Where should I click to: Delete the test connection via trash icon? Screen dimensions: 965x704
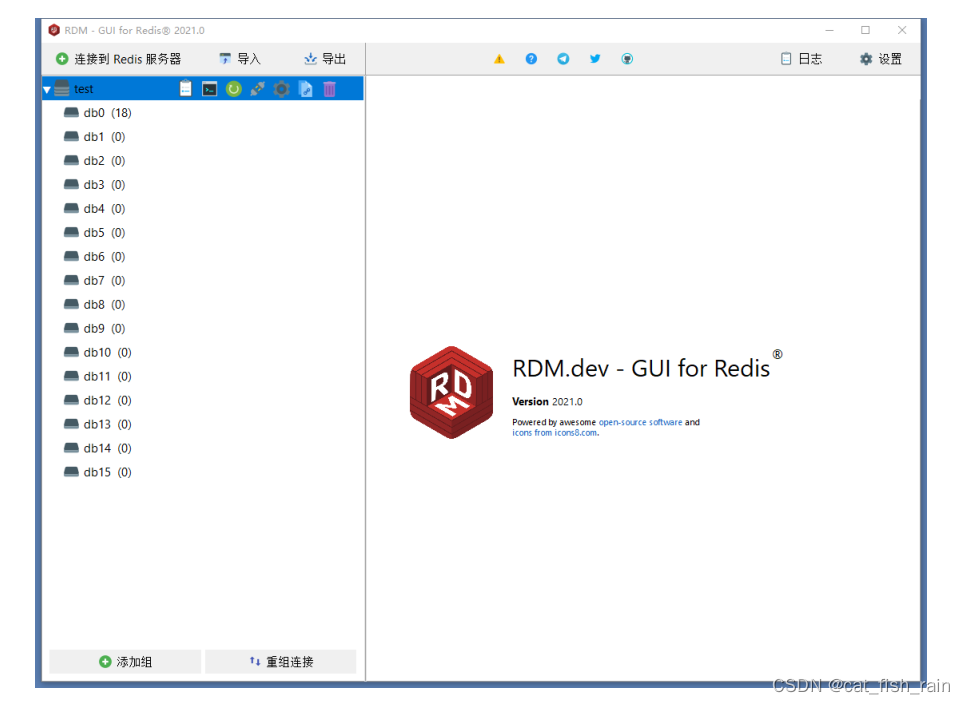329,88
